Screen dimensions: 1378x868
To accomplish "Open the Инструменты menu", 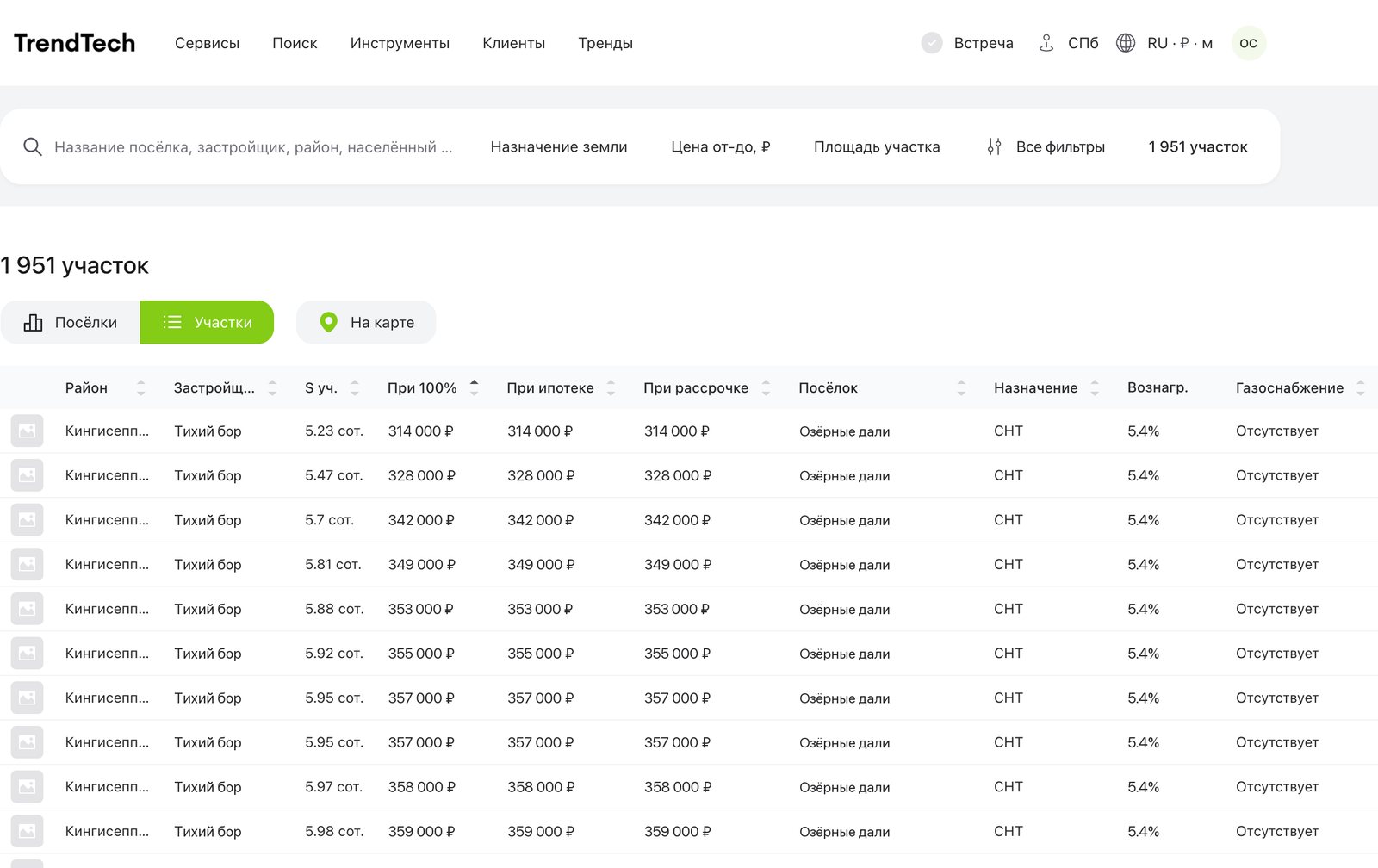I will click(400, 43).
